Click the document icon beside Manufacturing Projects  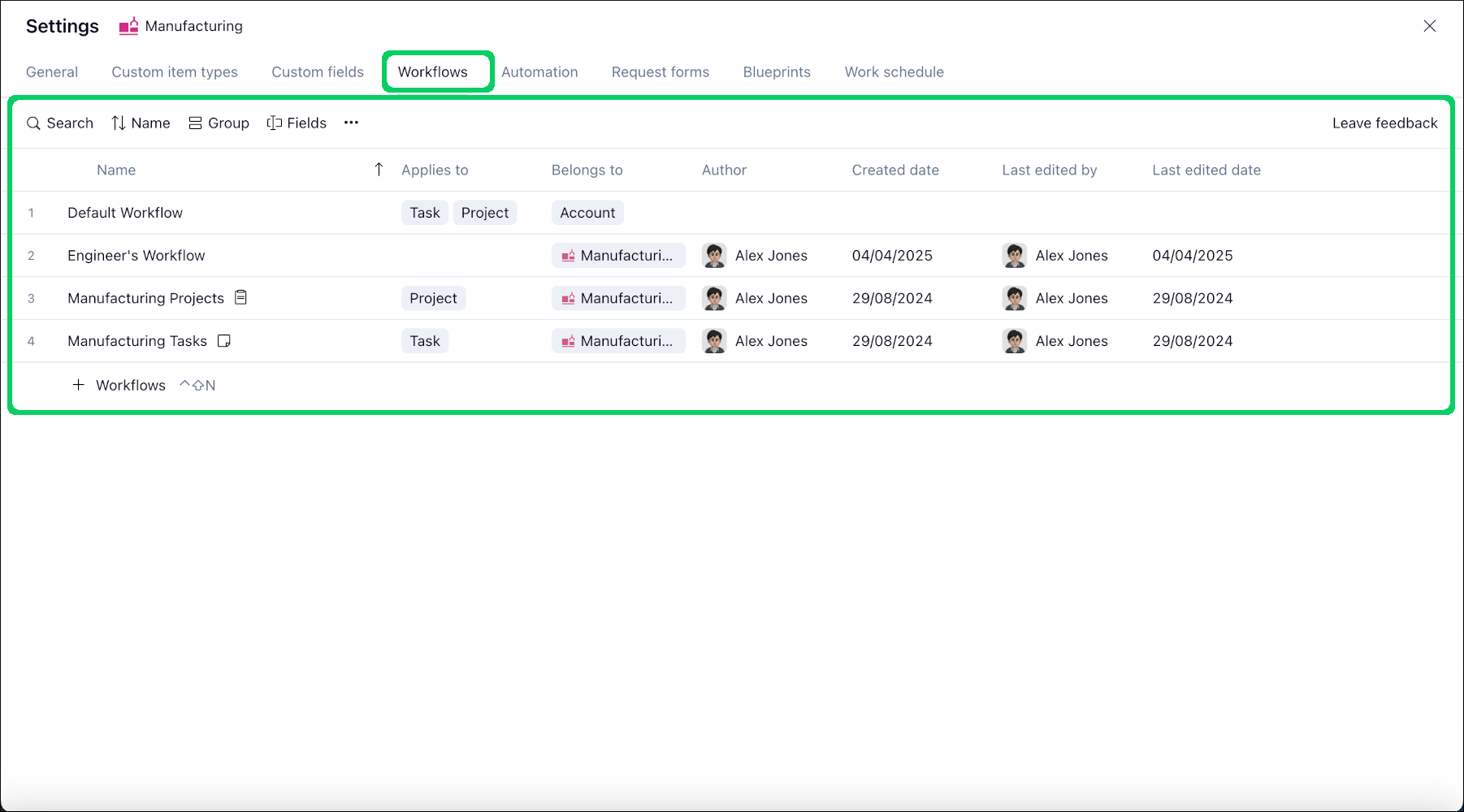click(240, 297)
